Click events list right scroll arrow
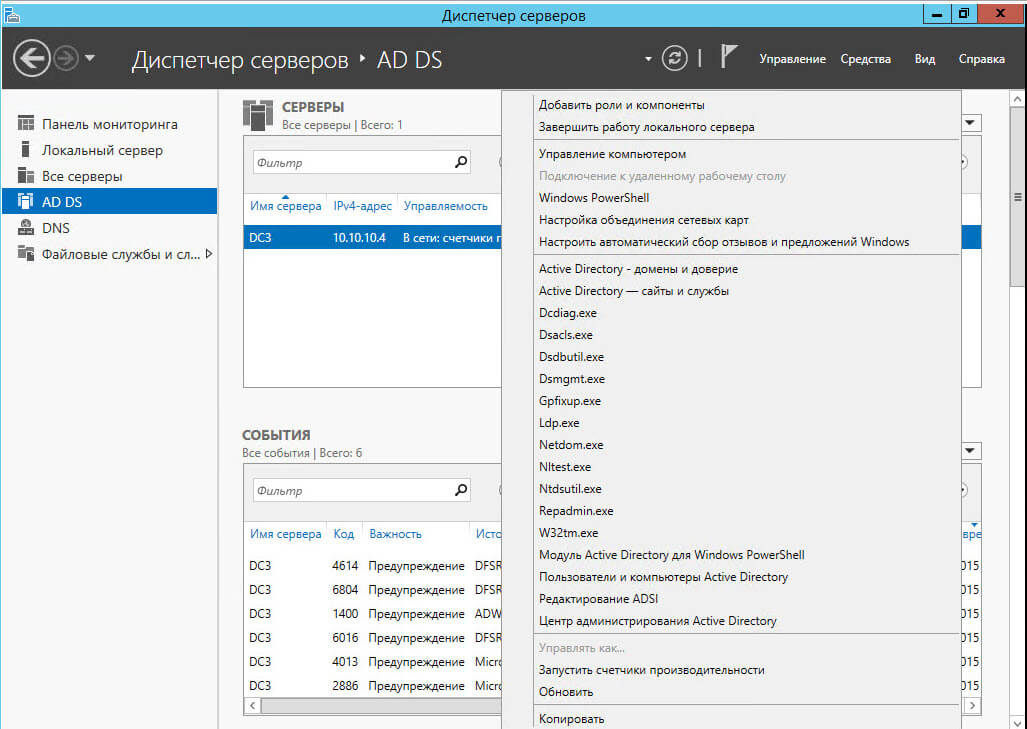The width and height of the screenshot is (1027, 729). (972, 705)
